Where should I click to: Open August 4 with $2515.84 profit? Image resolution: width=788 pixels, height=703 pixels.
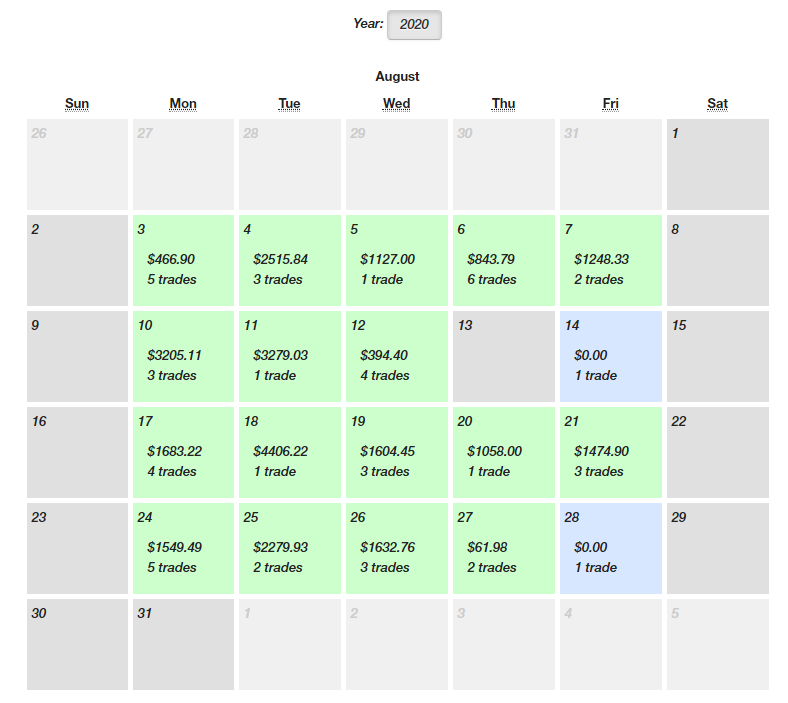tap(289, 260)
